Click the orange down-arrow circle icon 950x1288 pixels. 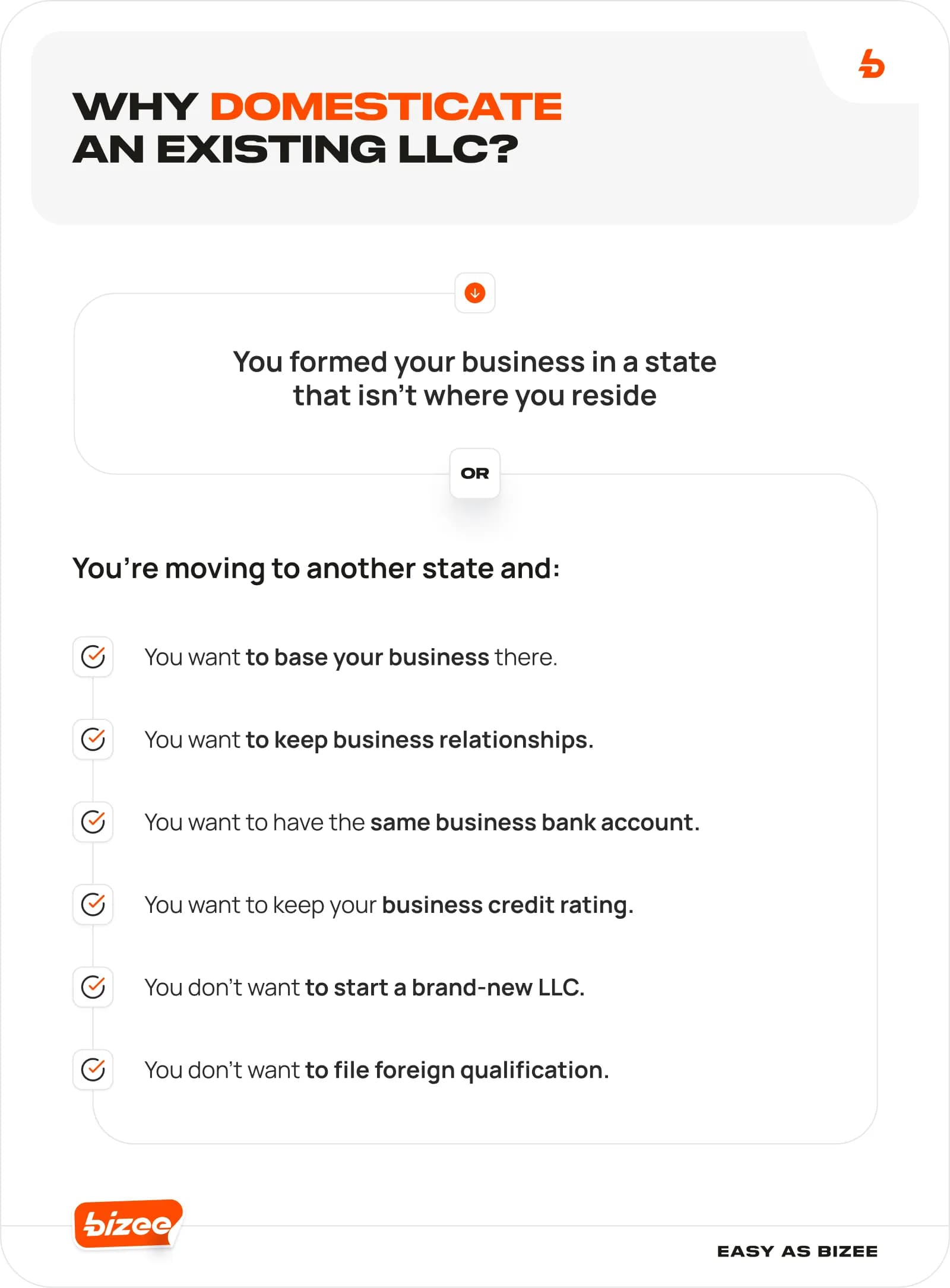(474, 293)
